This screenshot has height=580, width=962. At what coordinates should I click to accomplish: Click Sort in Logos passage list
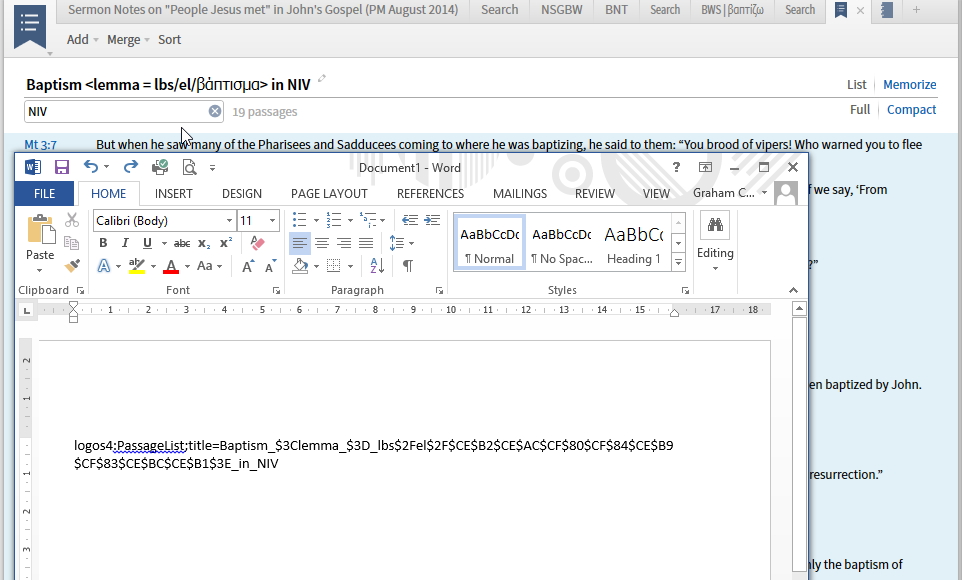169,39
